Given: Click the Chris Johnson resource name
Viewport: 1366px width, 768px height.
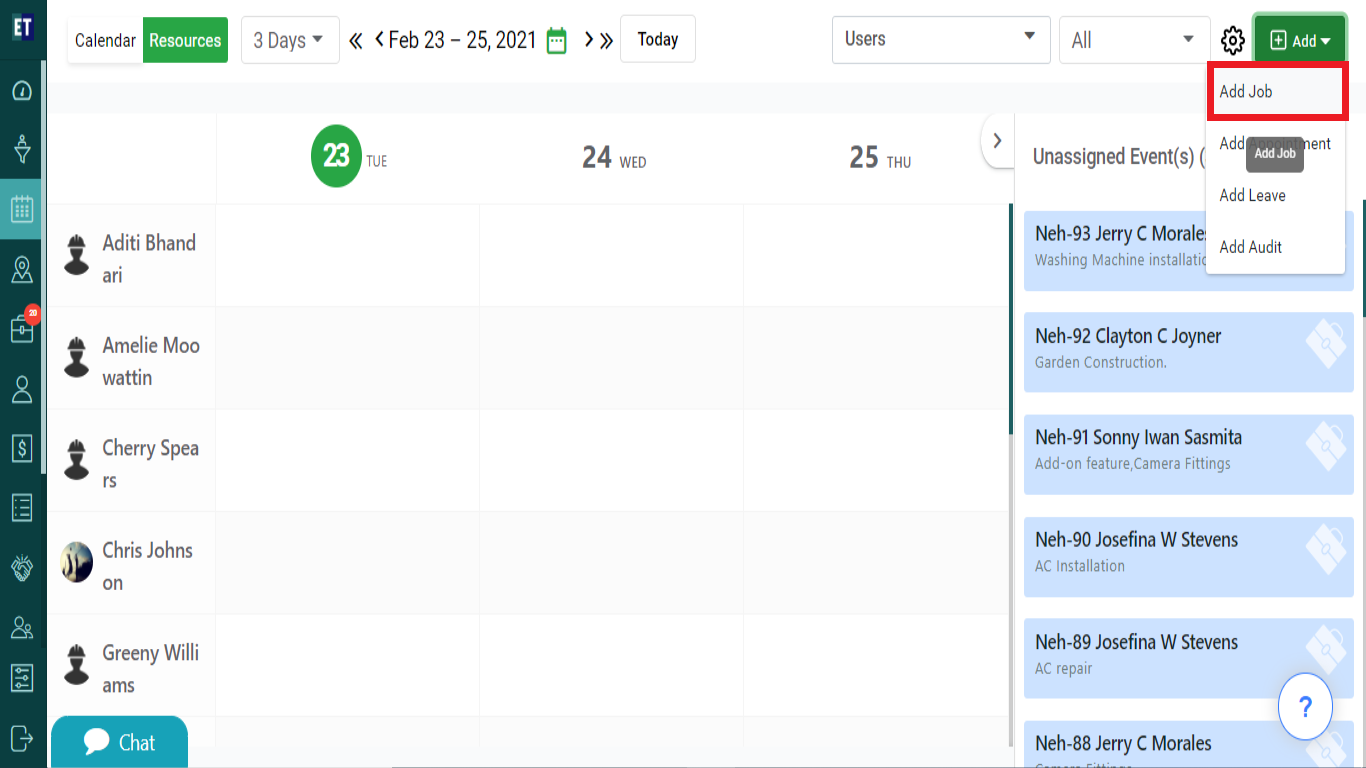Looking at the screenshot, I should coord(148,566).
